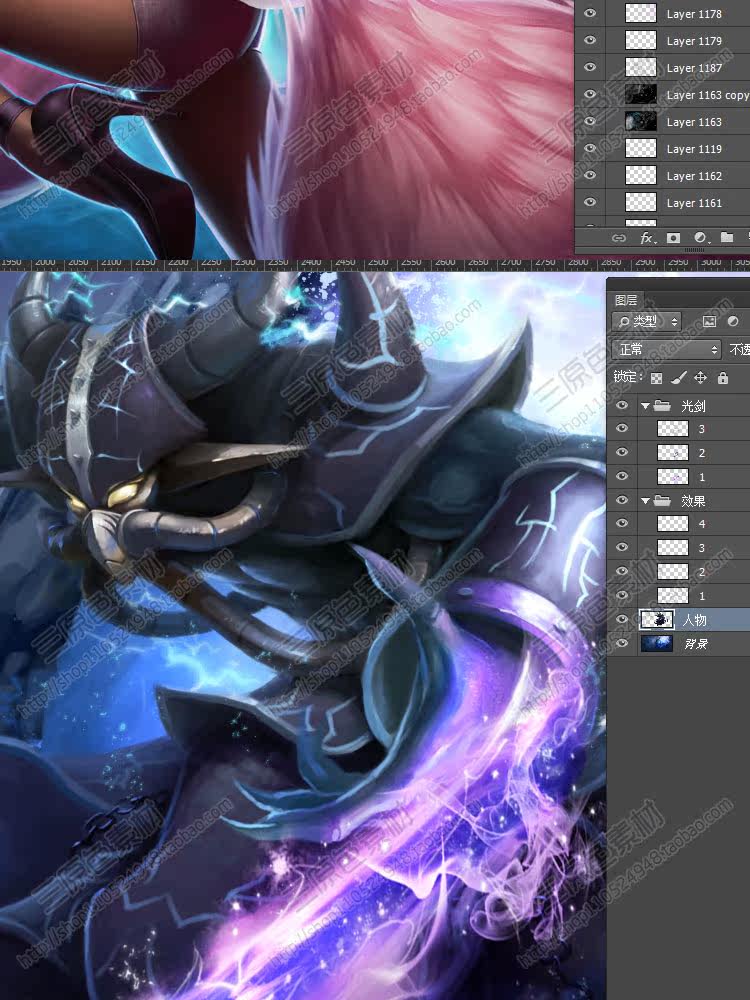Hide Layer 1162
This screenshot has height=1000, width=750.
coord(590,175)
